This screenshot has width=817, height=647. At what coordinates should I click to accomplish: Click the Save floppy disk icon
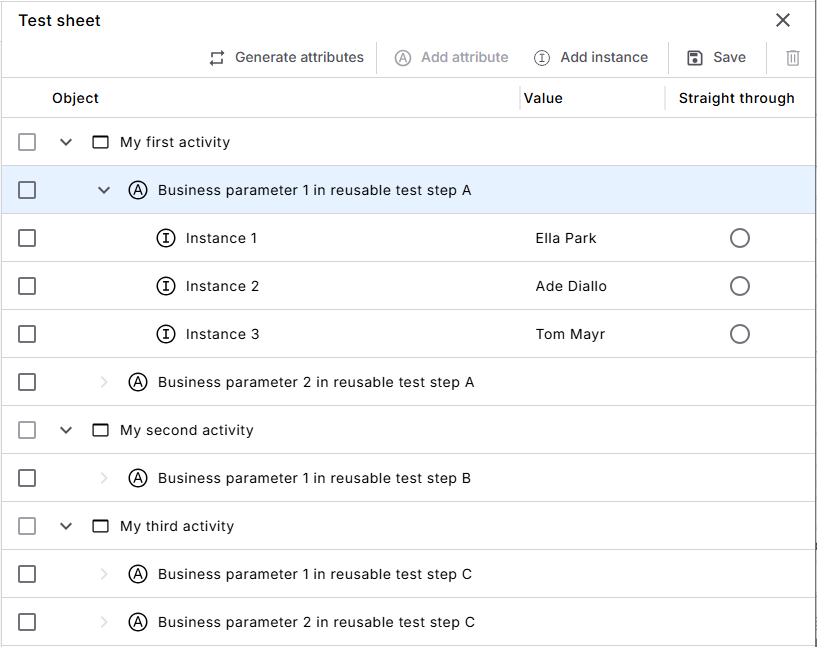[x=695, y=58]
